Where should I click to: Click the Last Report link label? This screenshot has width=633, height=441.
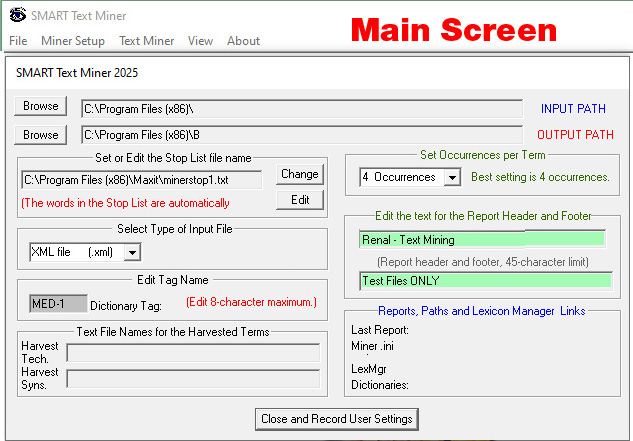[380, 330]
